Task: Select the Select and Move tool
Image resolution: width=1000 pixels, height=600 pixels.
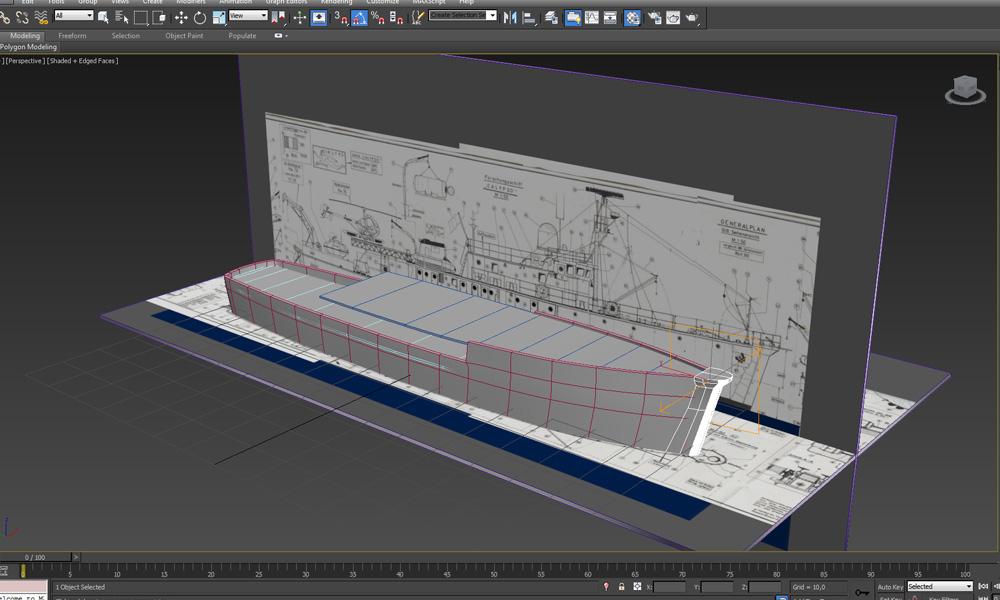Action: click(182, 15)
